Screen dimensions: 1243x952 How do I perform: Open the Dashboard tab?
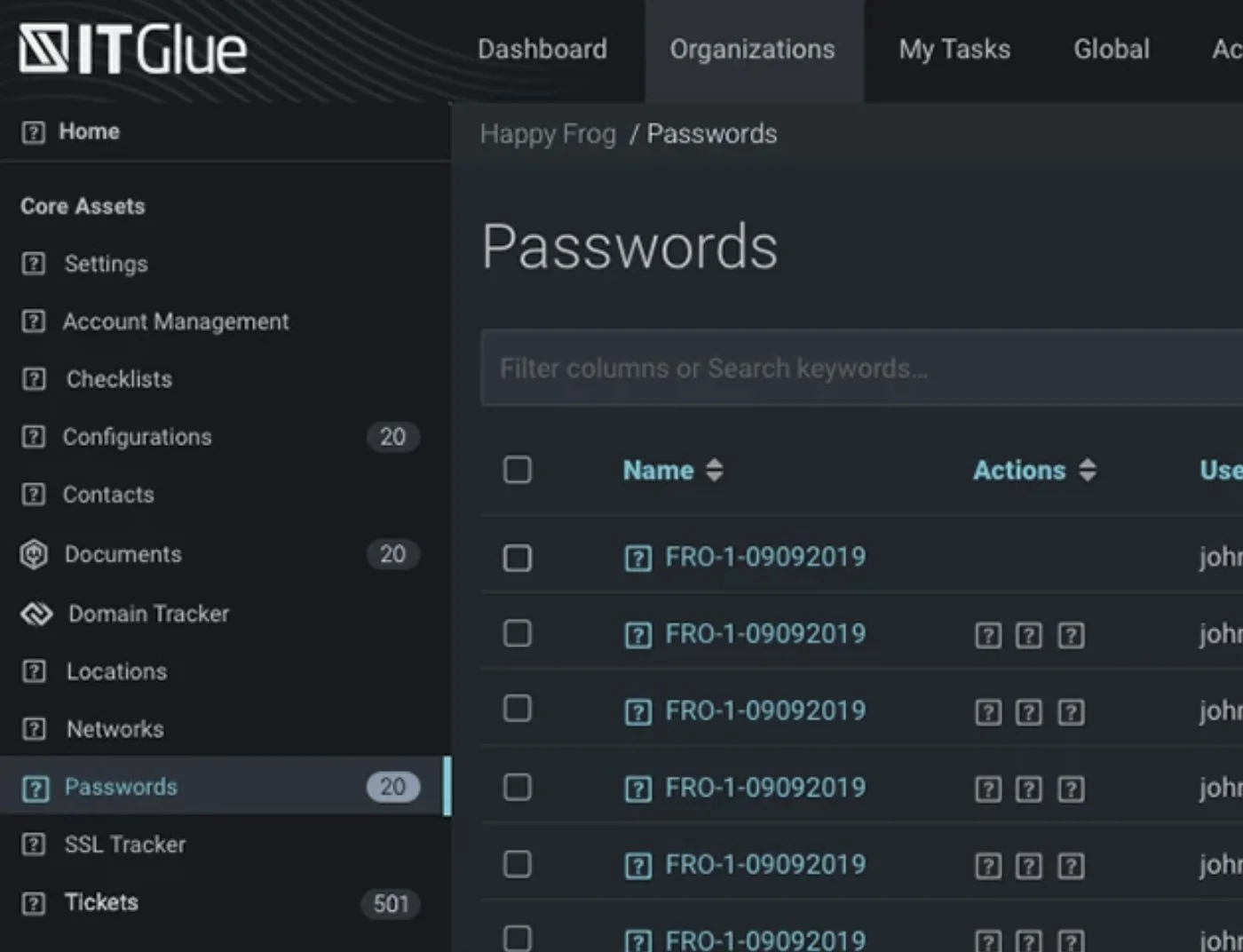(x=542, y=50)
